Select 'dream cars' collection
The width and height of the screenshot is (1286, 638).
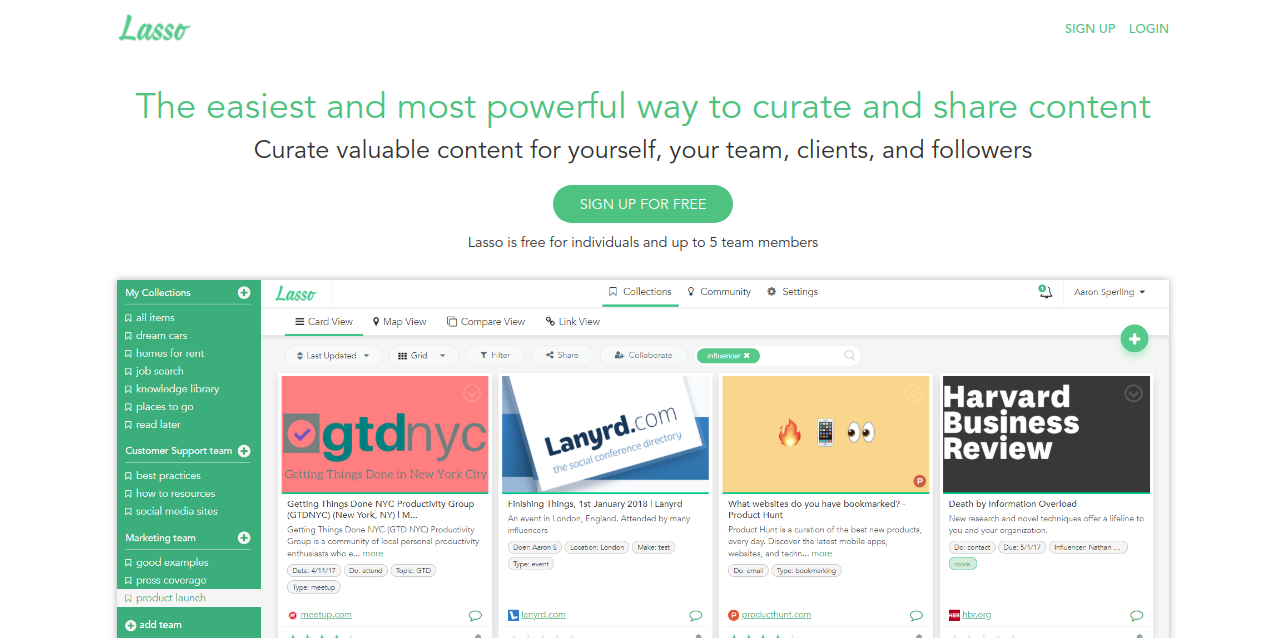161,336
